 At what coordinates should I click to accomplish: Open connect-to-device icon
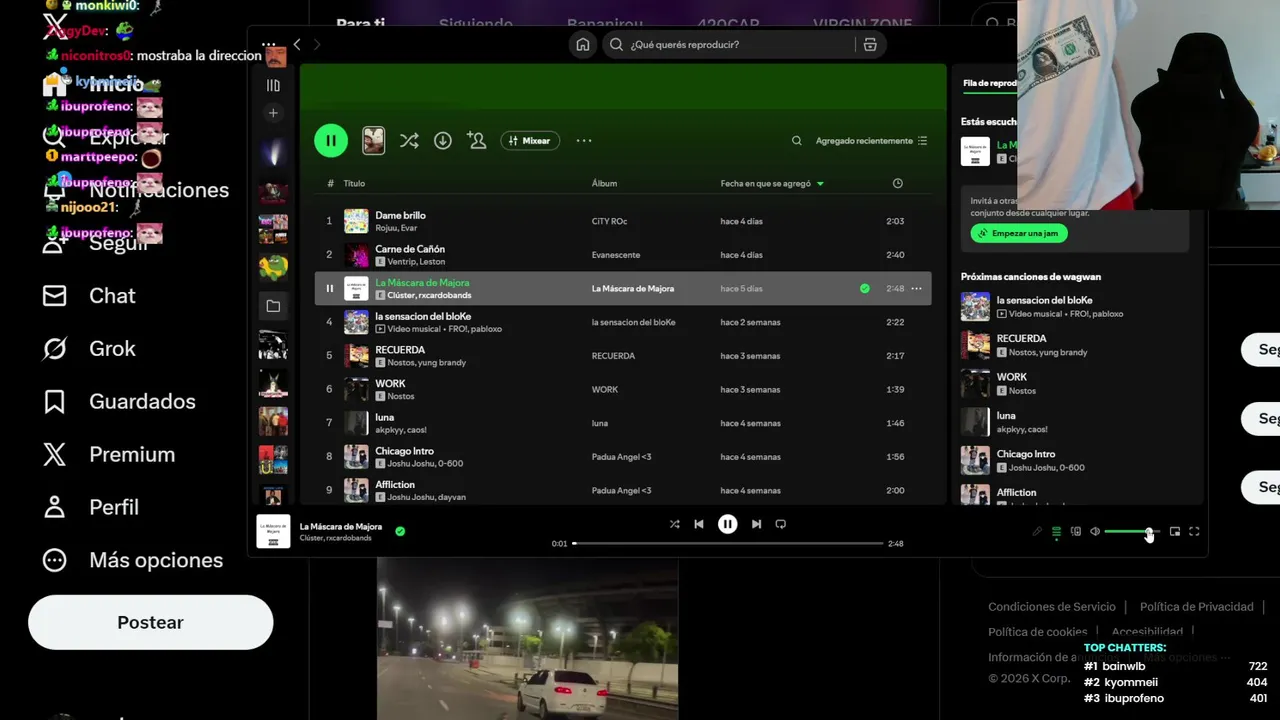click(1076, 532)
